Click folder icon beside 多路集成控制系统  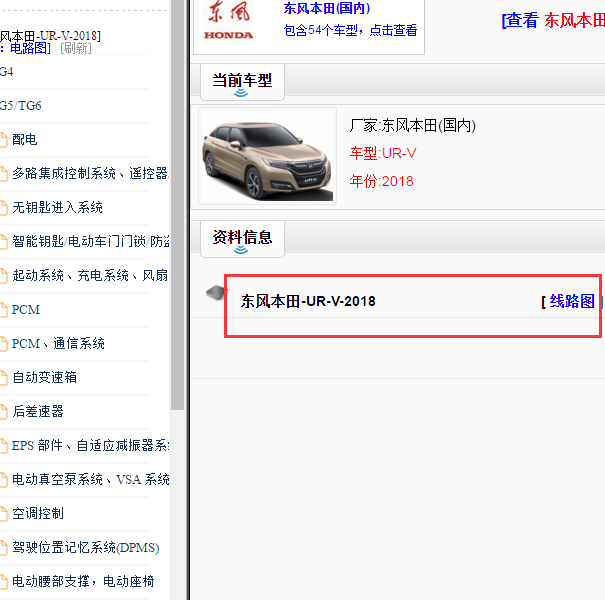coord(3,174)
